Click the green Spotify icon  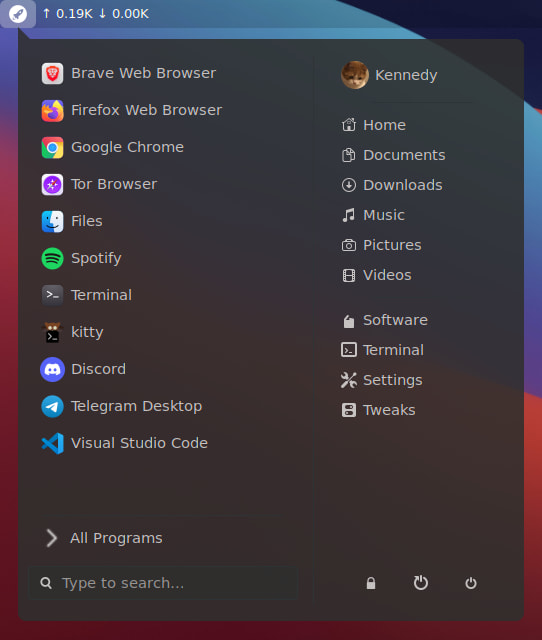pyautogui.click(x=52, y=258)
